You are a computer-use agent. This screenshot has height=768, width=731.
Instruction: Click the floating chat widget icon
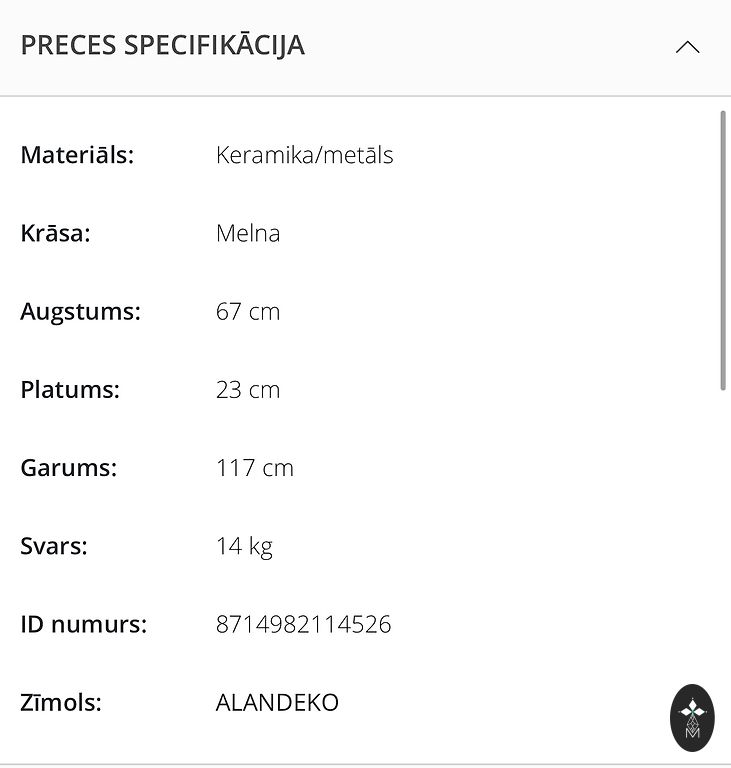pos(692,717)
